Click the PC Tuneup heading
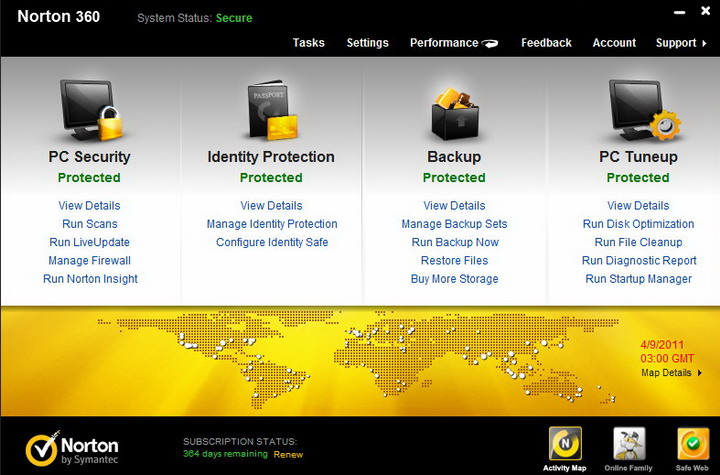The width and height of the screenshot is (720, 475). pyautogui.click(x=638, y=157)
